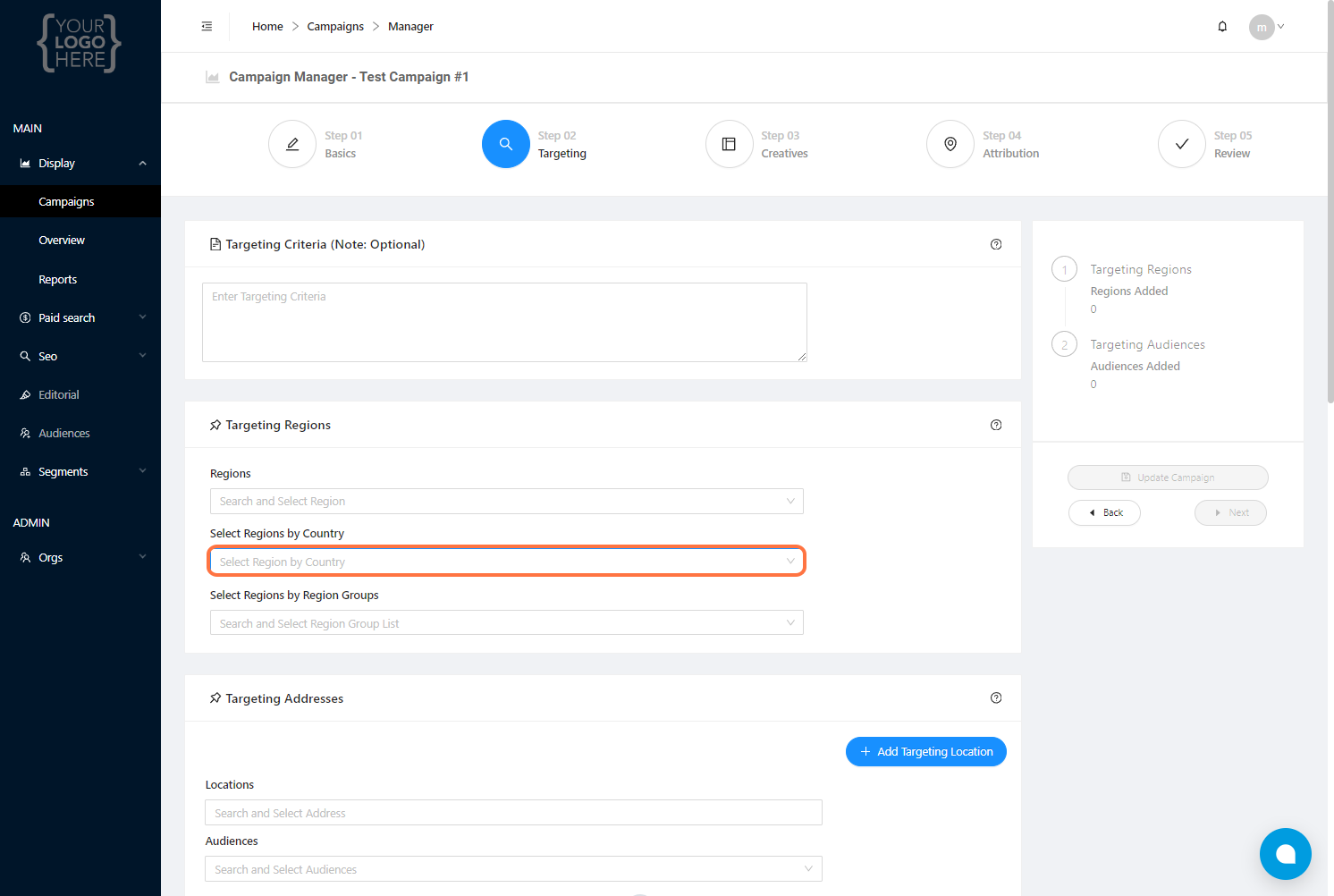Screen dimensions: 1334x896
Task: Click the sidebar collapse menu icon
Action: (x=207, y=27)
